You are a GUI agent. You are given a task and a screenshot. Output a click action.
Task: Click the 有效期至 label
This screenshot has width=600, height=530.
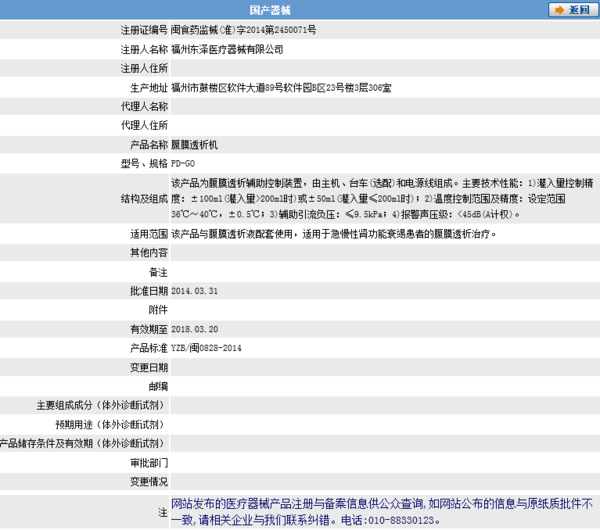[x=149, y=329]
